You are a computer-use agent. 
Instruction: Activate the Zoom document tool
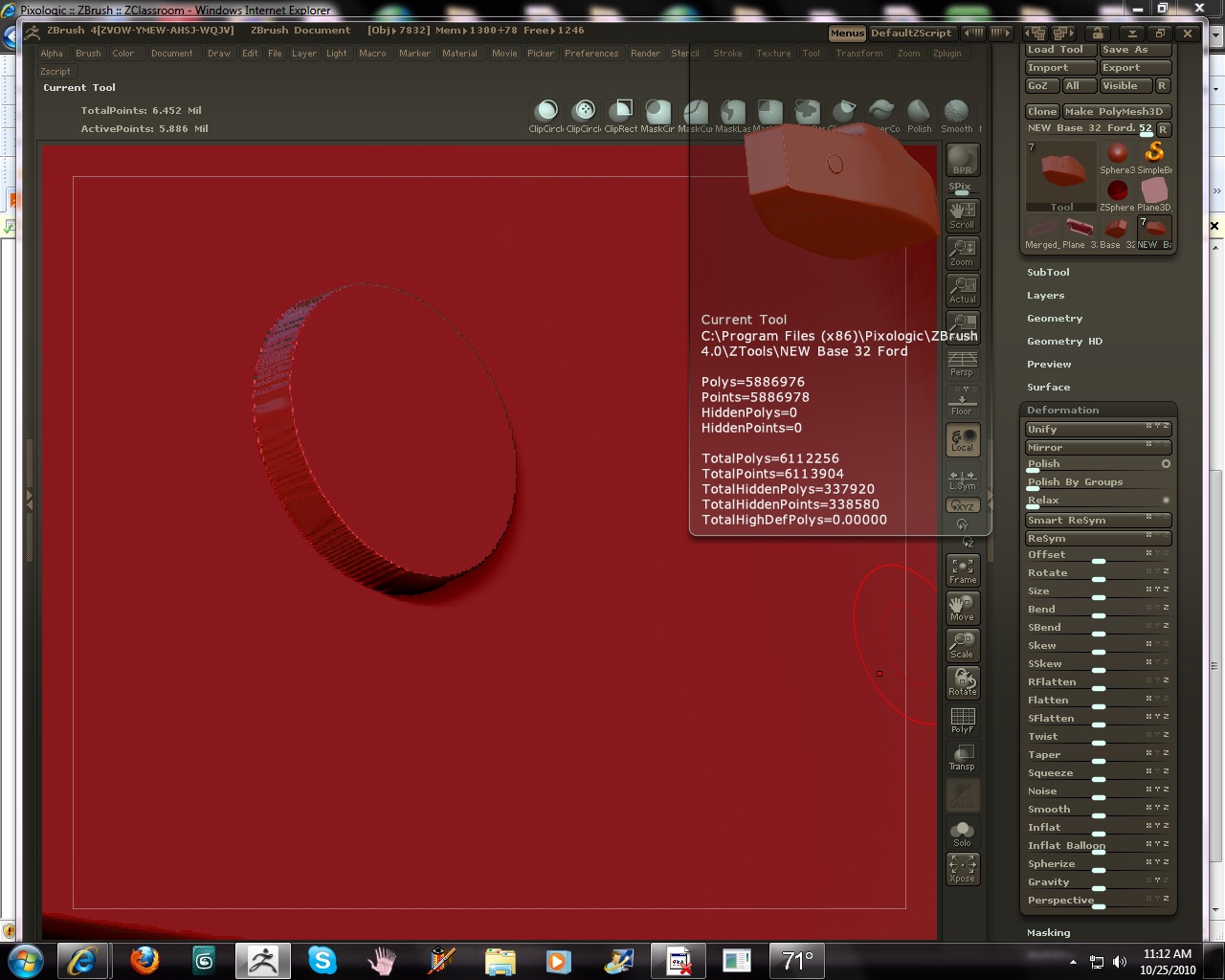pos(962,253)
